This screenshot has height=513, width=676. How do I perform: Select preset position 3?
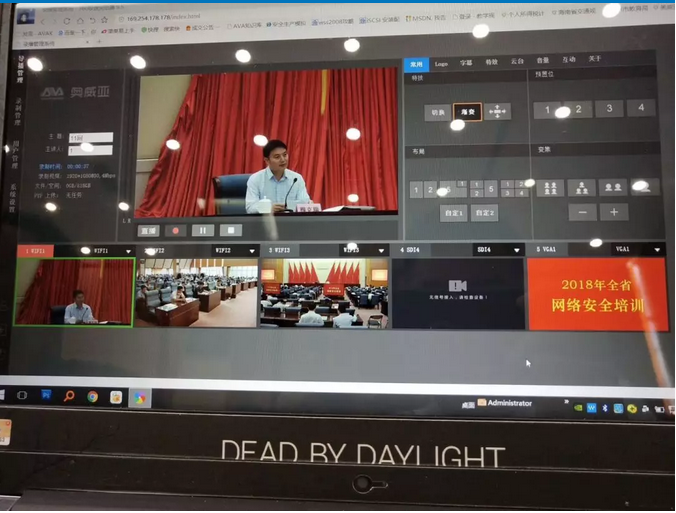point(609,109)
